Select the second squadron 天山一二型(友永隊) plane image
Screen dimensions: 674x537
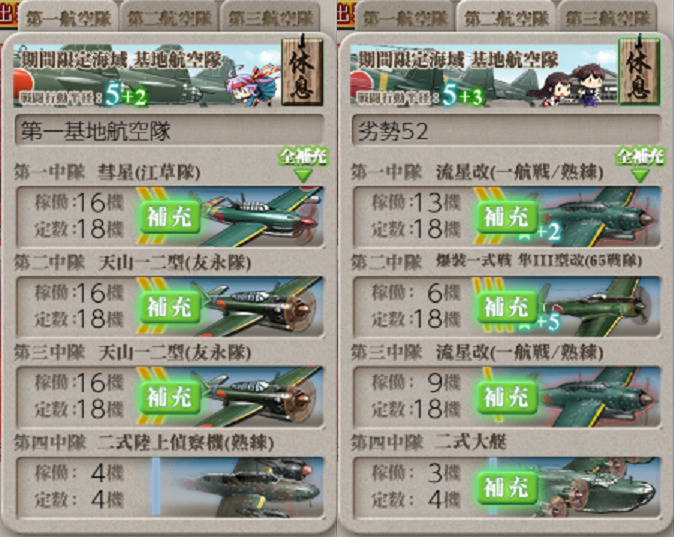(261, 307)
